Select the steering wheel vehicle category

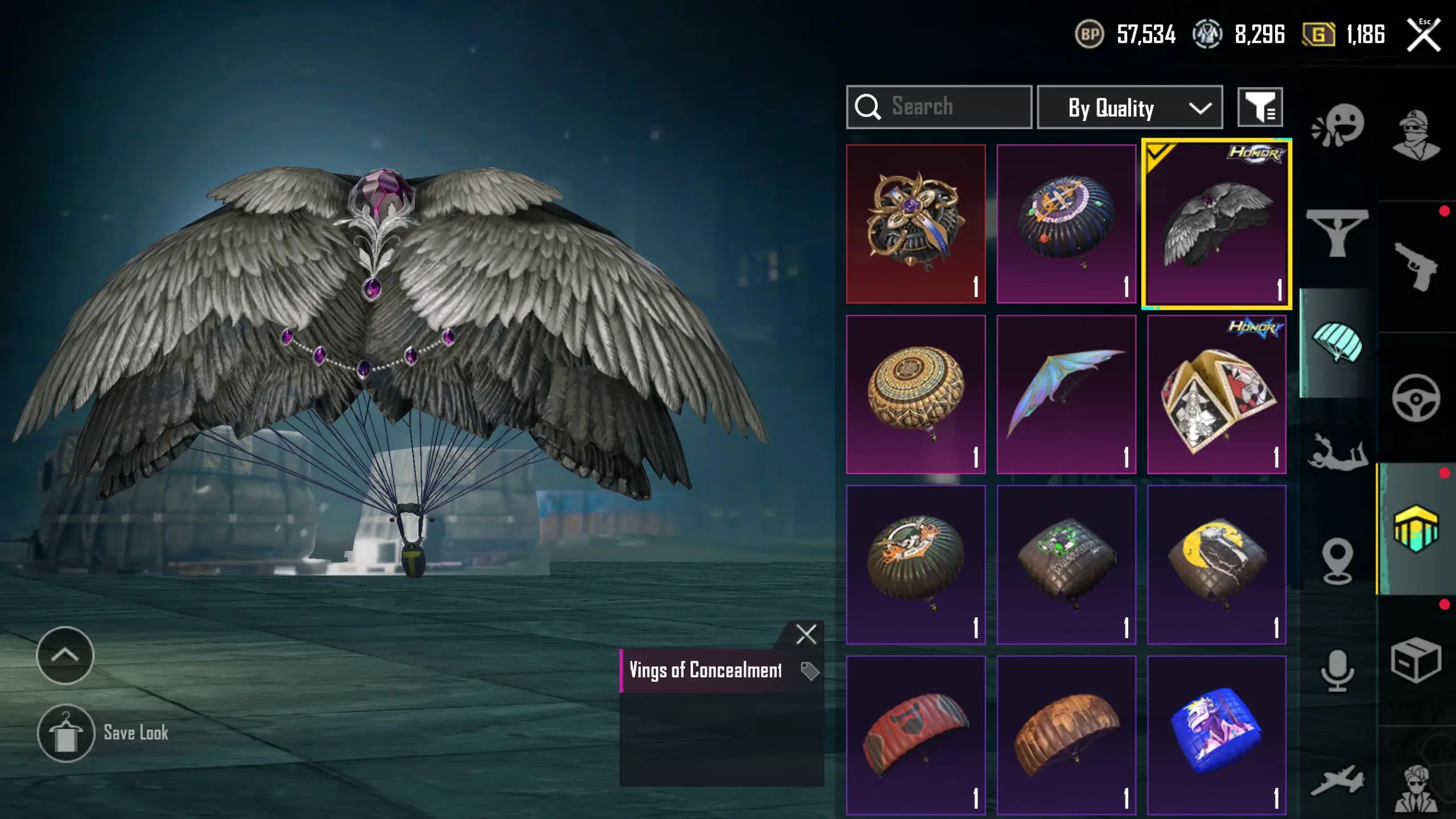tap(1416, 397)
